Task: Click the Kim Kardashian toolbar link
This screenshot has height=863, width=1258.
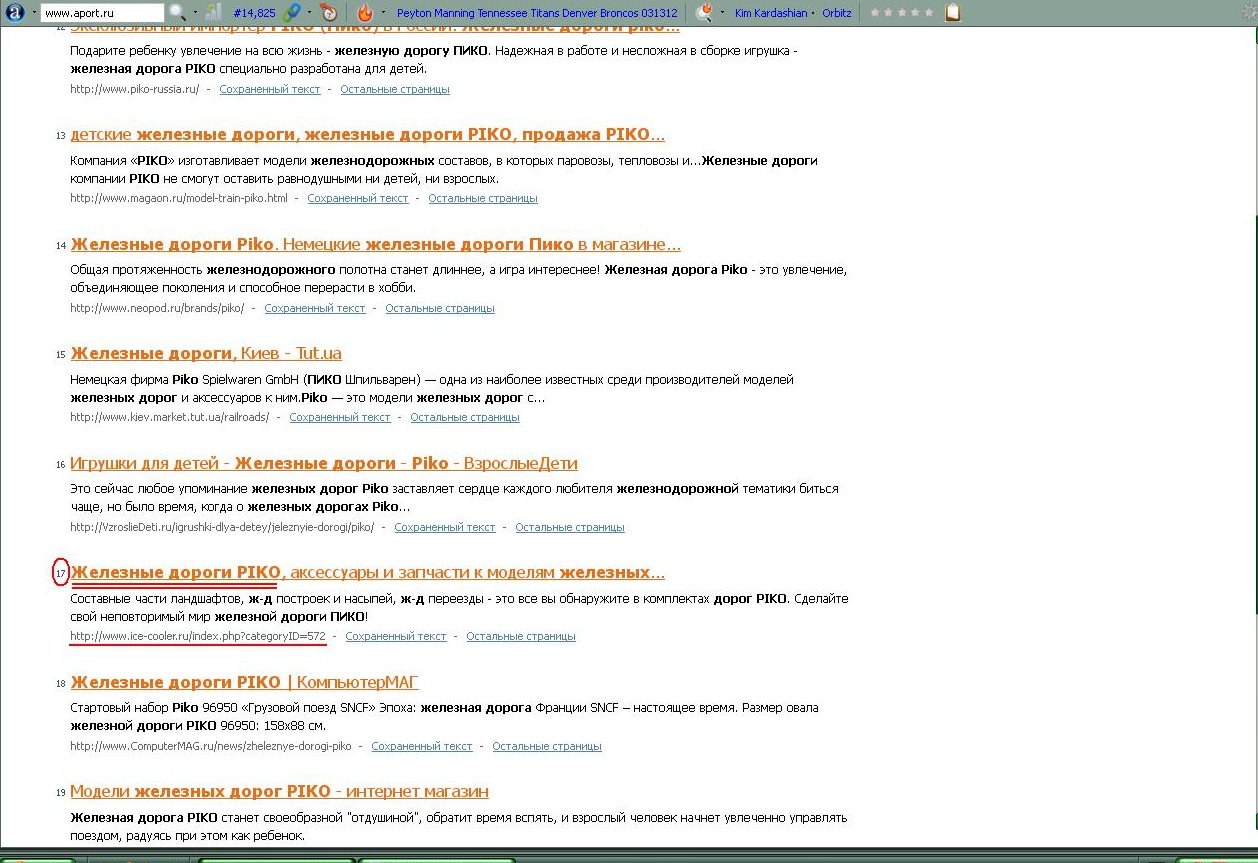Action: point(771,14)
